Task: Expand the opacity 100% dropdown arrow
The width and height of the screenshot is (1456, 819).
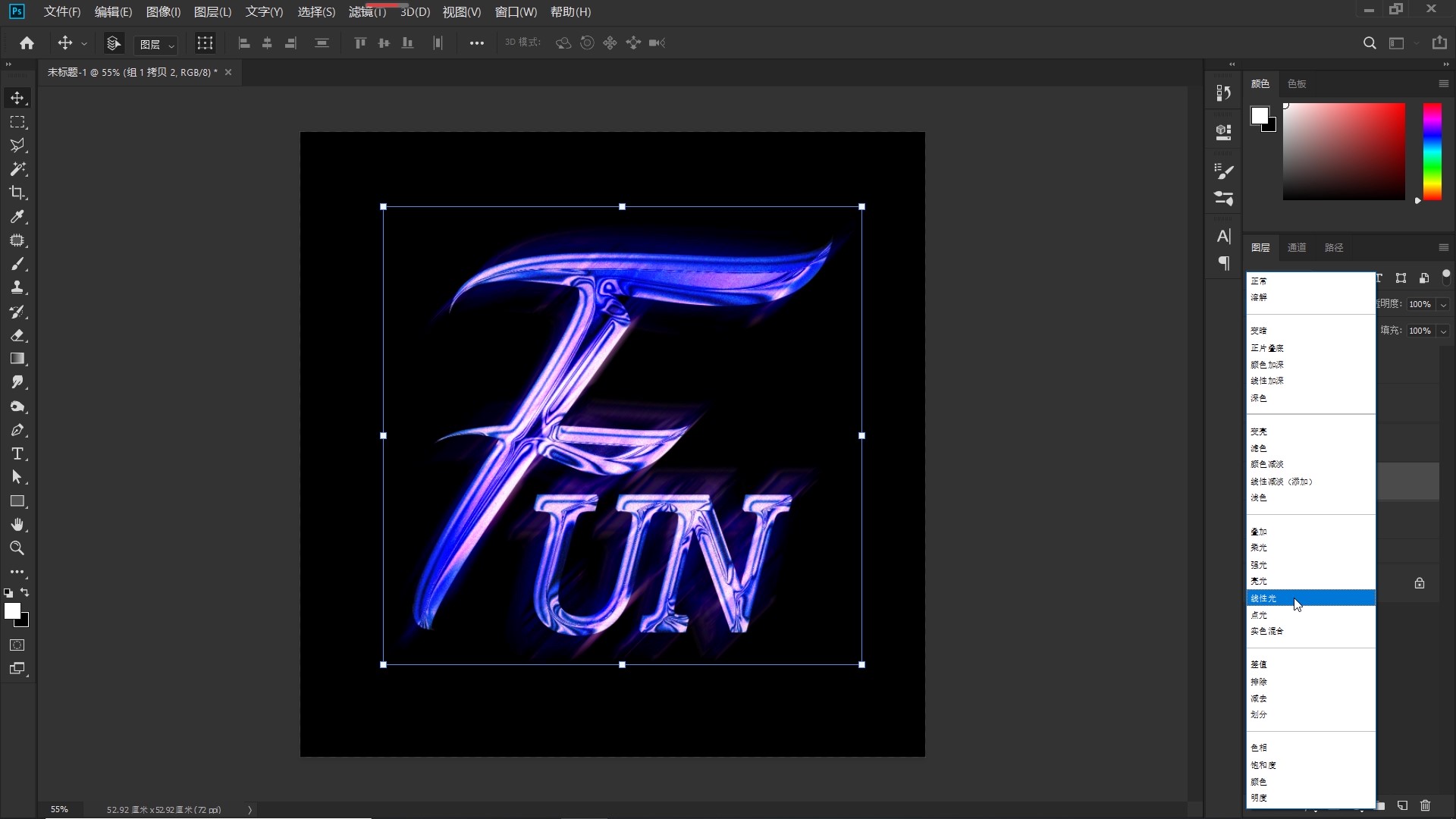Action: tap(1443, 304)
